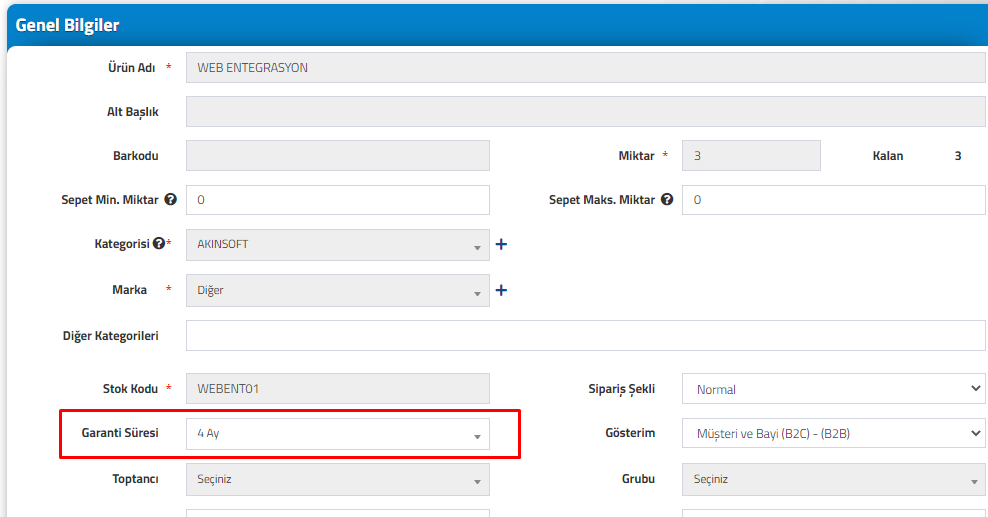Click the Ürün Adı input field
Screen dimensions: 988x517
(x=585, y=67)
